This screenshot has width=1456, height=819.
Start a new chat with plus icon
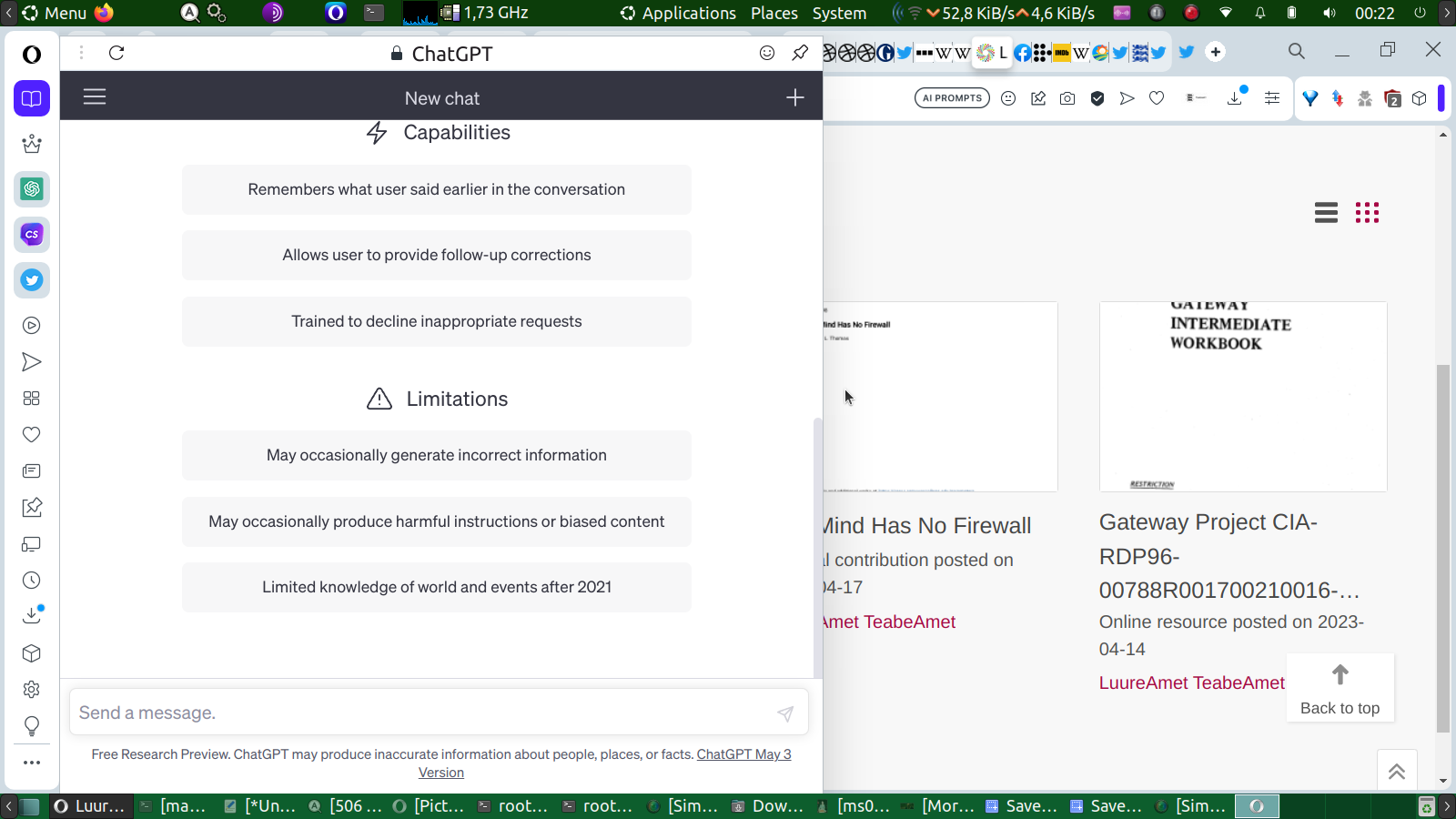pos(795,97)
